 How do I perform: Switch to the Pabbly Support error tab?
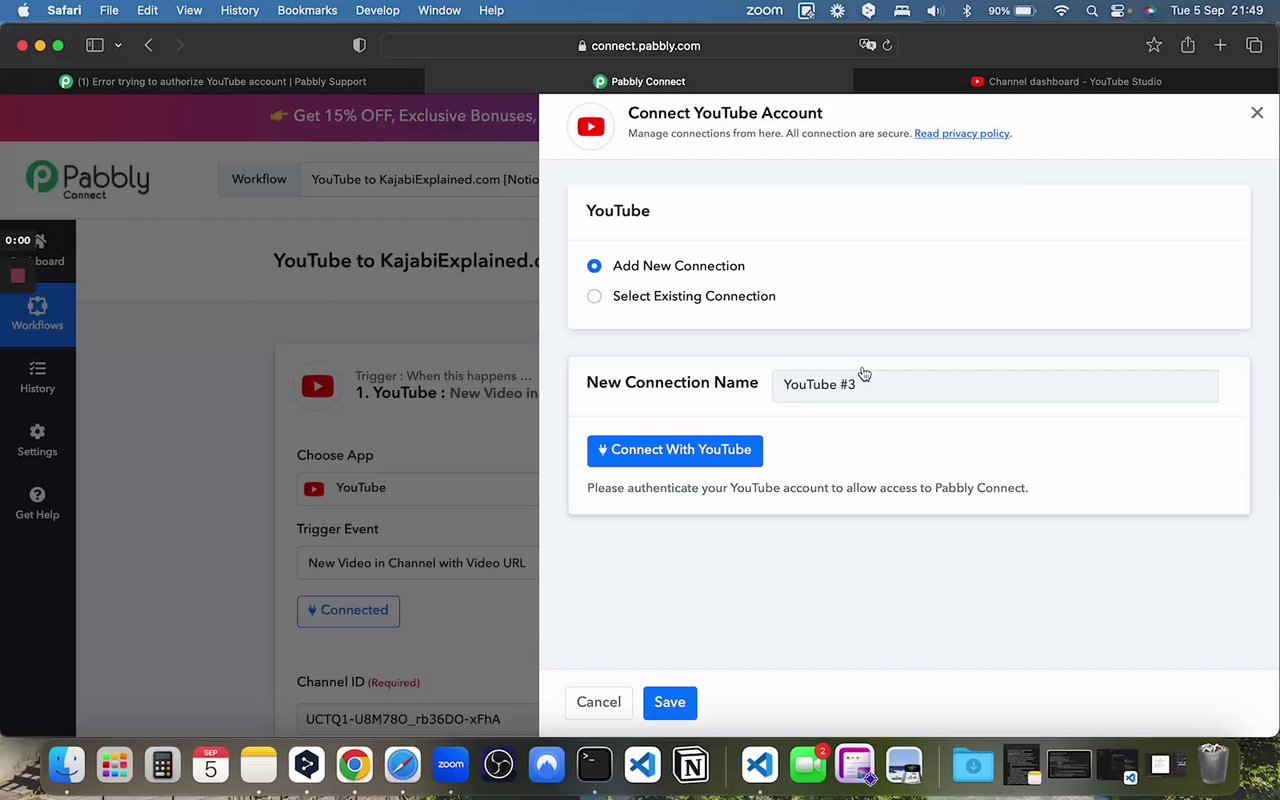point(213,81)
